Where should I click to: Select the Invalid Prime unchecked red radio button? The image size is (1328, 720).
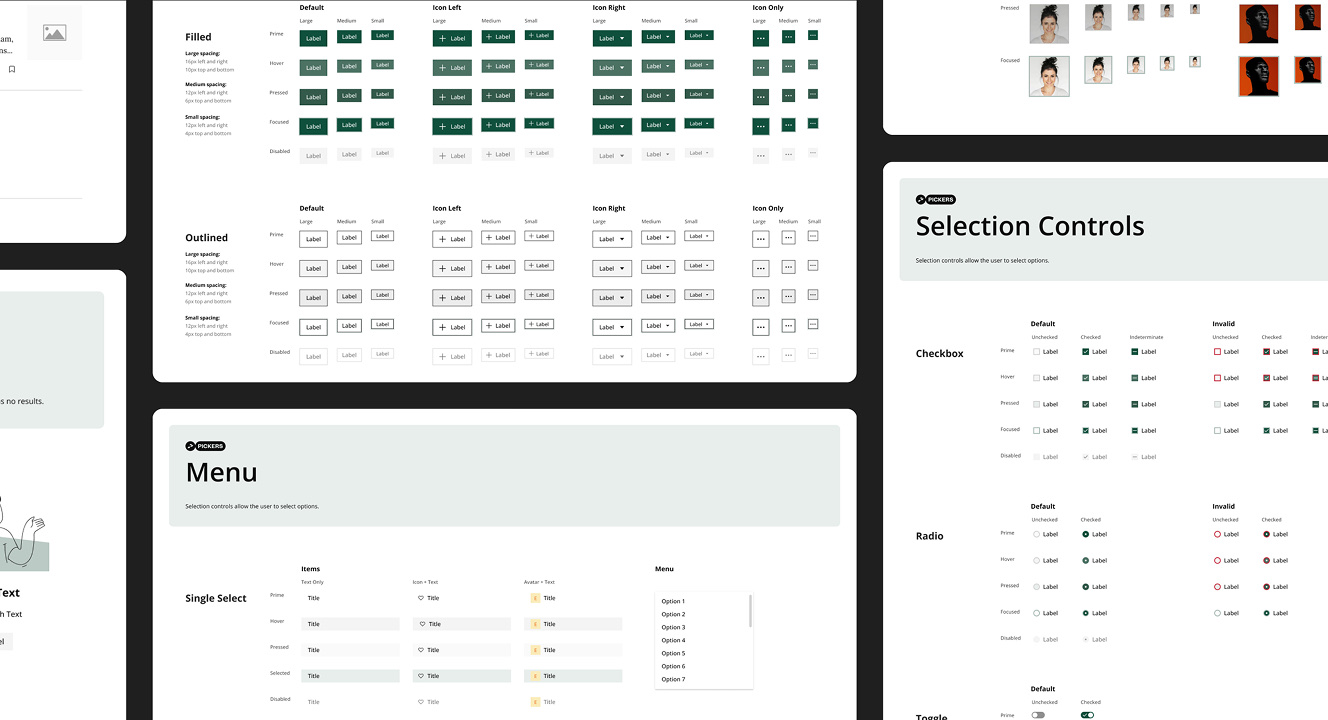coord(1217,534)
